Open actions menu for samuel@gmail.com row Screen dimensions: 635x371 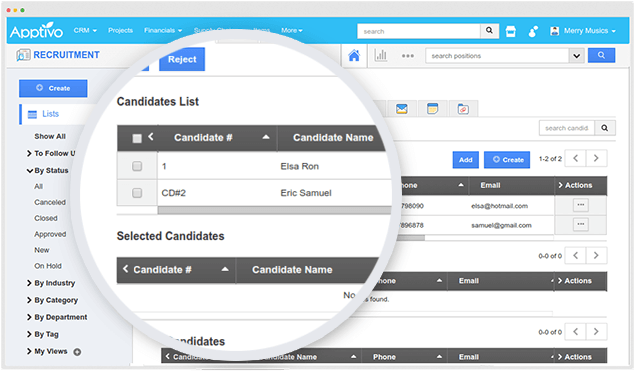(x=581, y=224)
